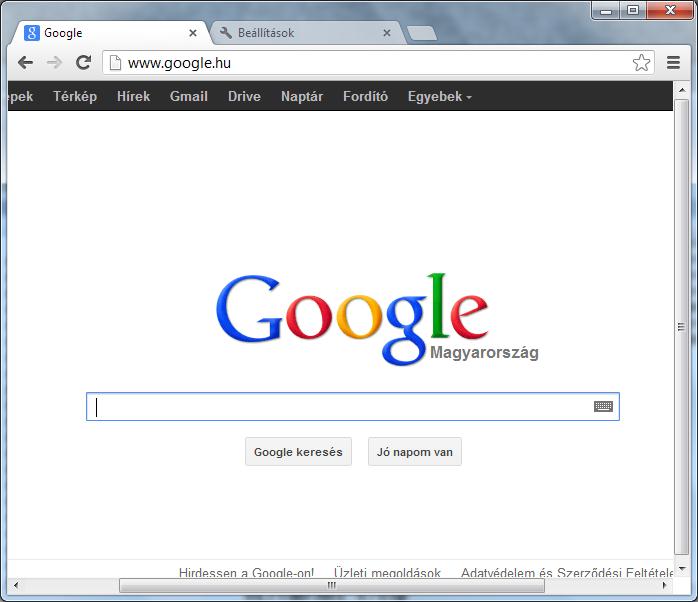Viewport: 698px width, 602px height.
Task: Open a new tab with the blank tab button
Action: pyautogui.click(x=422, y=33)
